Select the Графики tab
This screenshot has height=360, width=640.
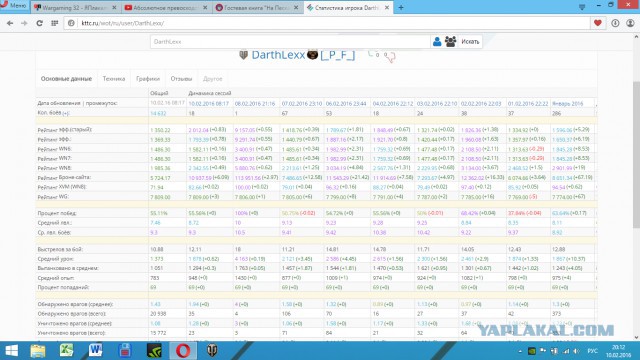pyautogui.click(x=148, y=79)
